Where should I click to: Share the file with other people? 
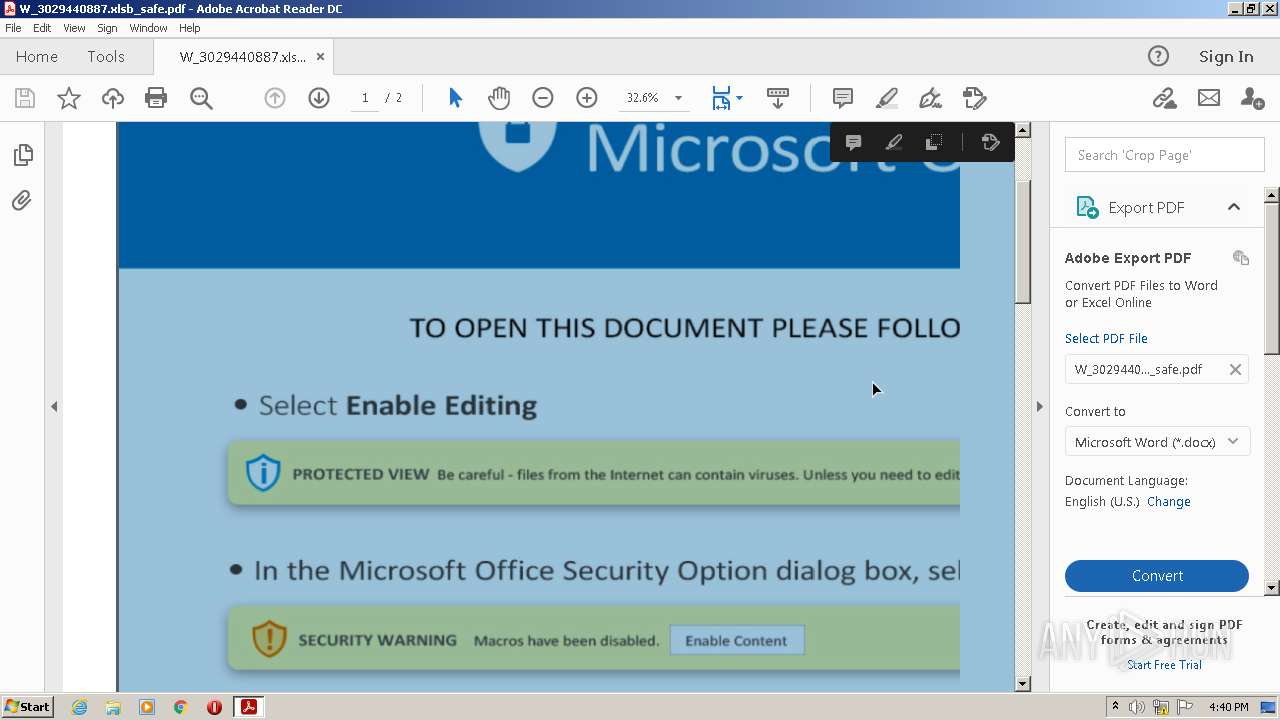(1252, 98)
